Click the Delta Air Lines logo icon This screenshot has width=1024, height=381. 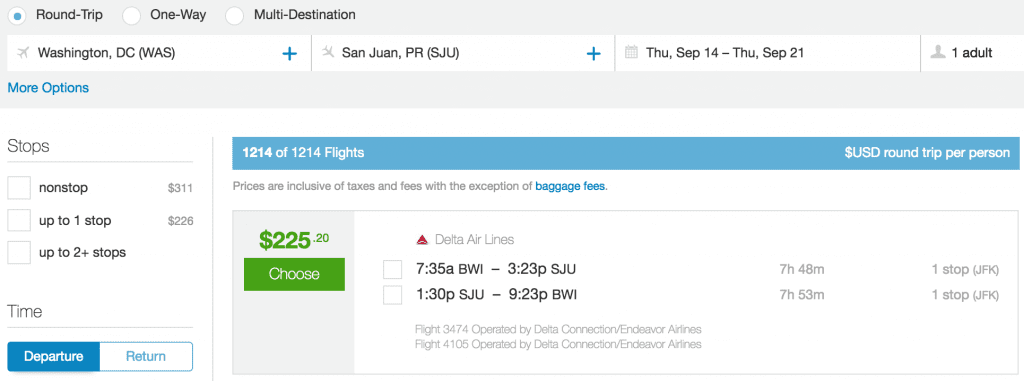click(x=422, y=240)
